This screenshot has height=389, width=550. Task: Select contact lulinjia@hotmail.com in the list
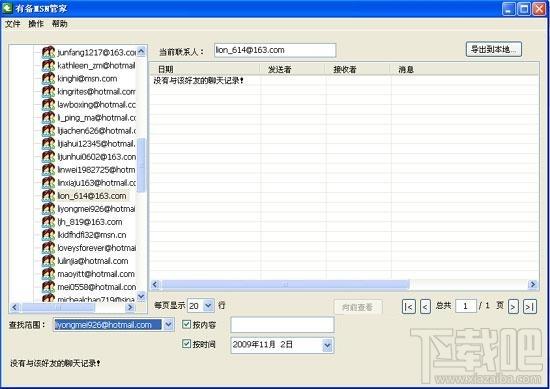(x=93, y=261)
